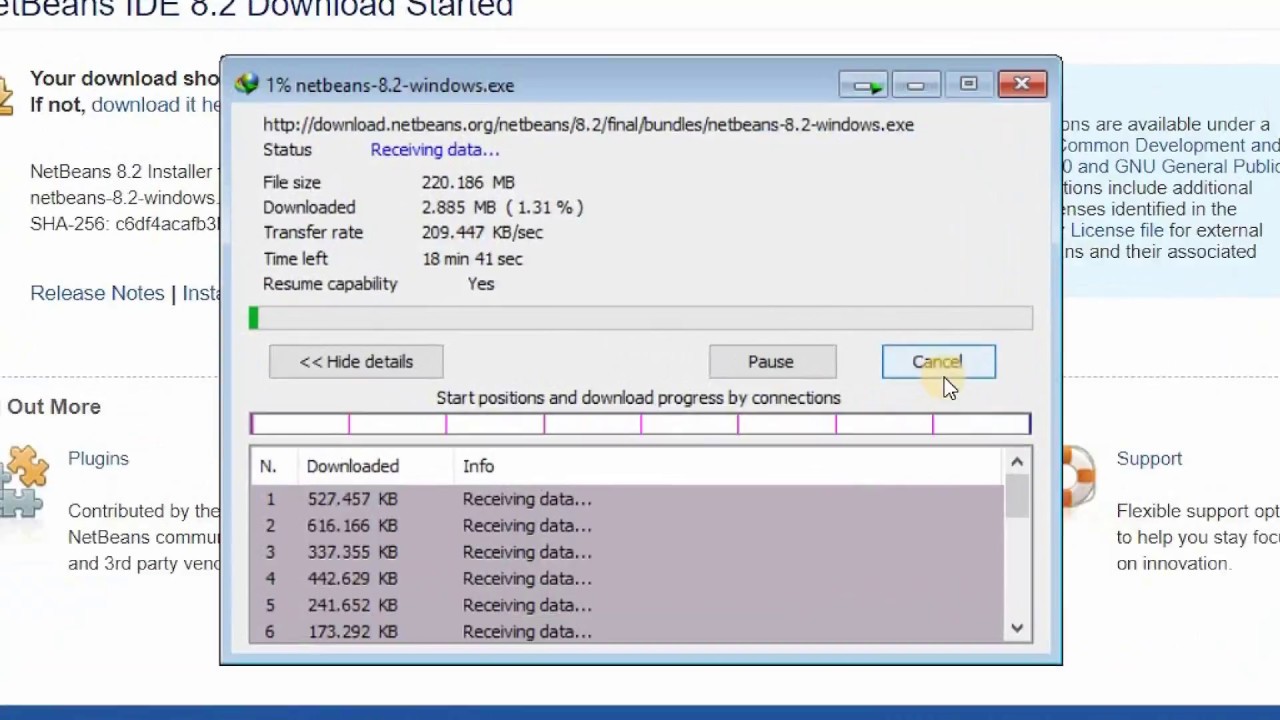Click the Hide details button

point(356,362)
